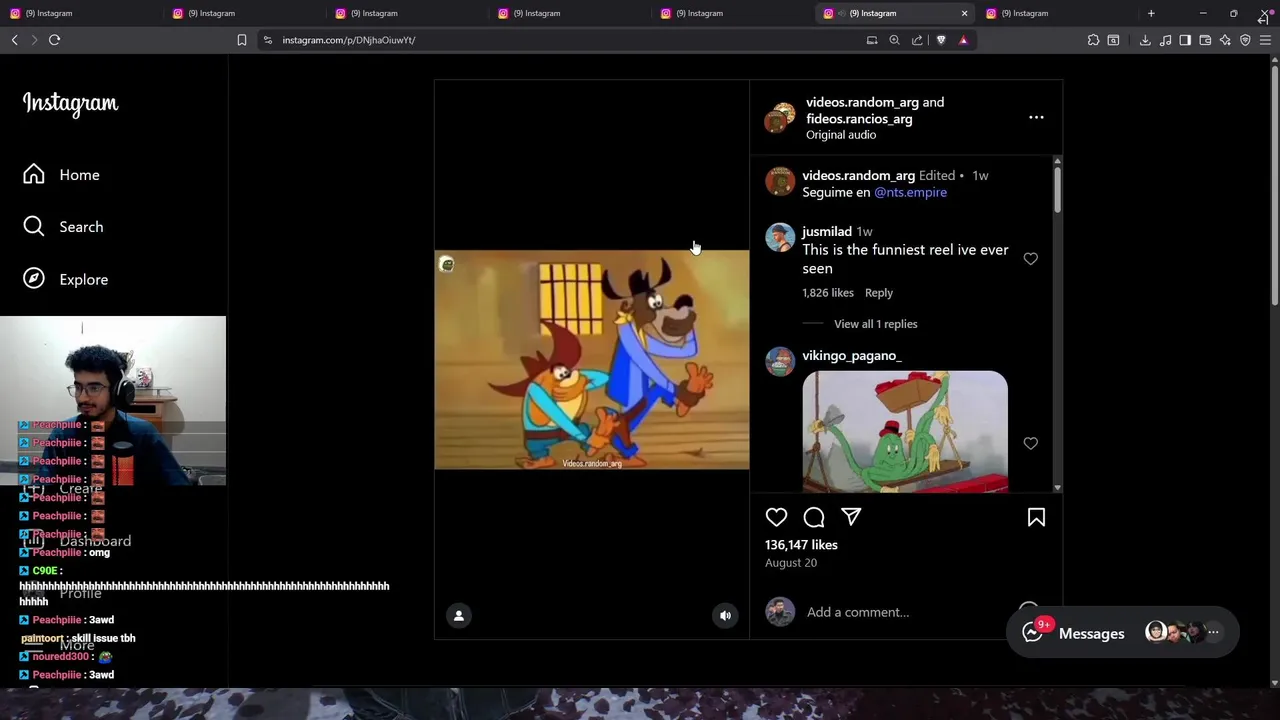Viewport: 1280px width, 720px height.
Task: Open Search in the Instagram sidebar
Action: click(x=63, y=227)
